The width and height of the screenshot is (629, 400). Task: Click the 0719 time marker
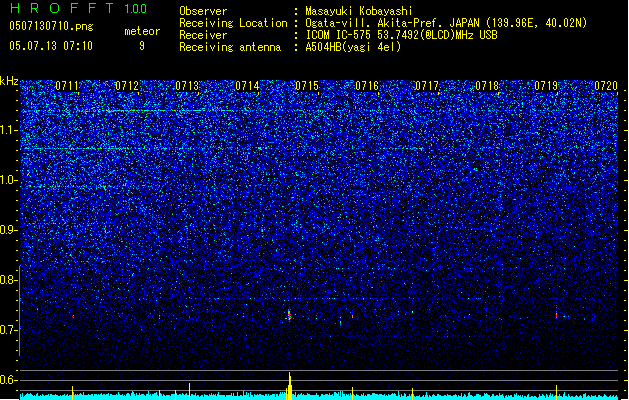[x=546, y=86]
